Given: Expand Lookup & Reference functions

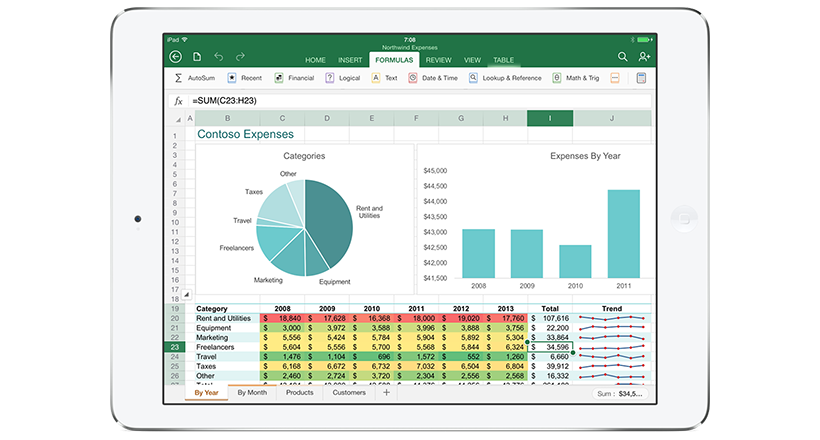Looking at the screenshot, I should click(504, 78).
